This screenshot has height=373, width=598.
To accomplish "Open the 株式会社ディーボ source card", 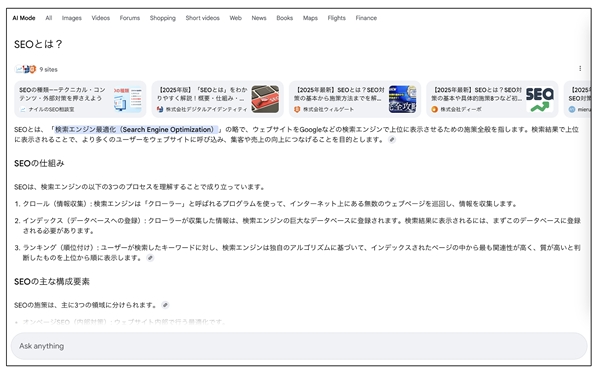I will pos(492,99).
